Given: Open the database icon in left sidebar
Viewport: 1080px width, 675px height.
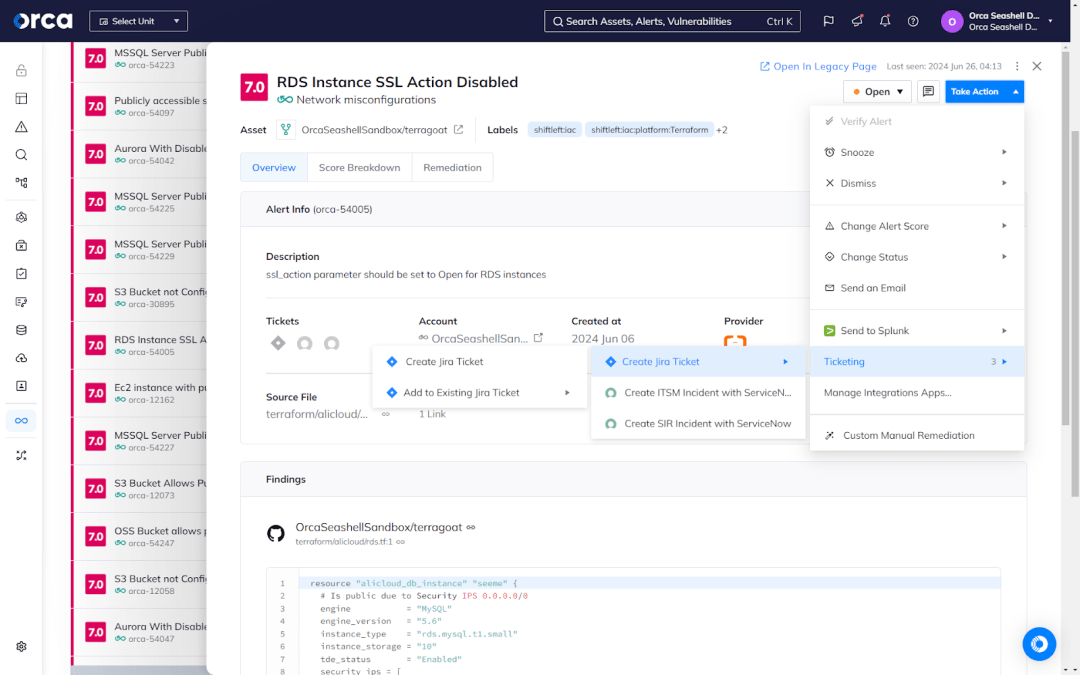Looking at the screenshot, I should (21, 330).
